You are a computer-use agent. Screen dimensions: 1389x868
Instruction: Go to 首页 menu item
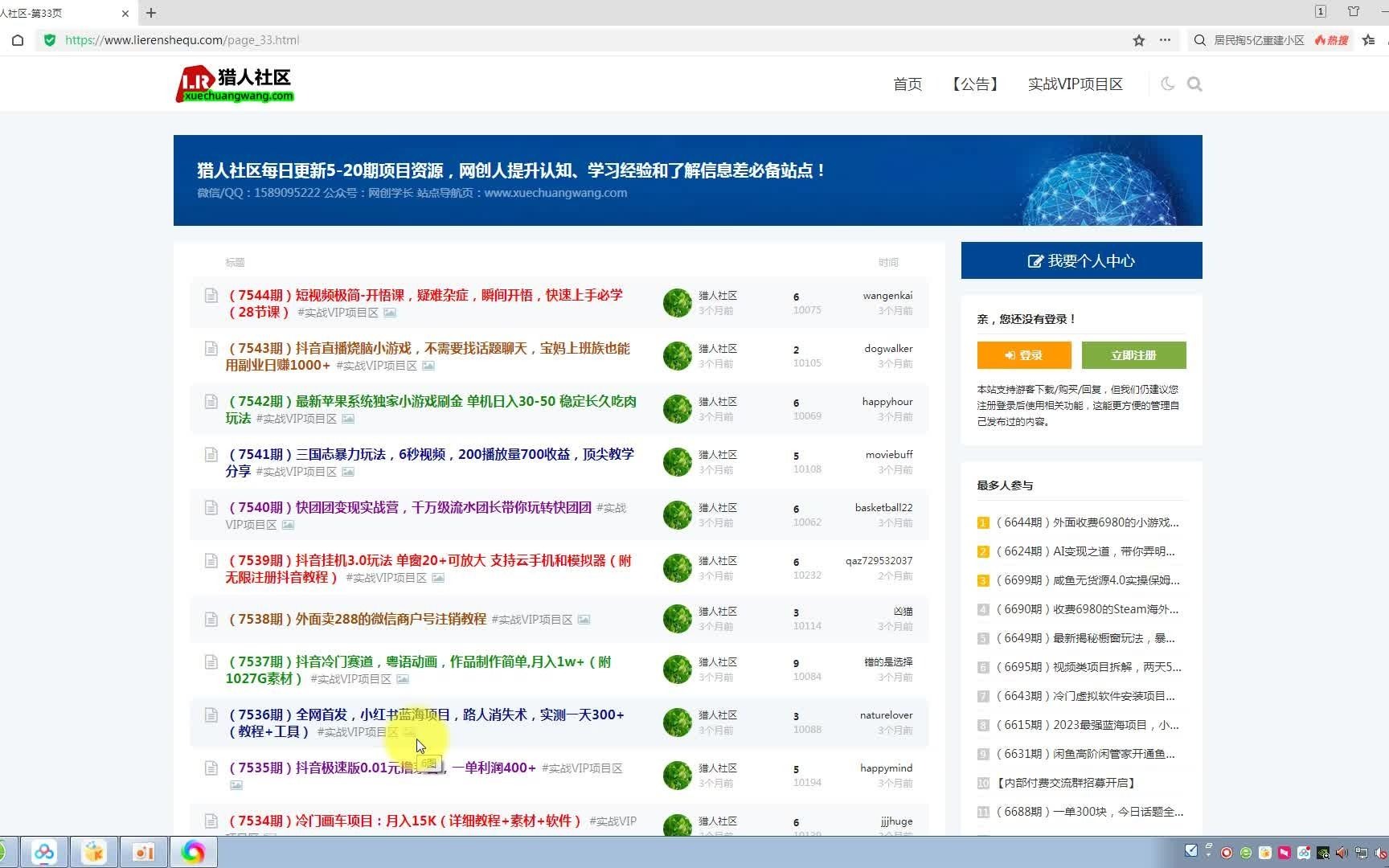[x=908, y=84]
